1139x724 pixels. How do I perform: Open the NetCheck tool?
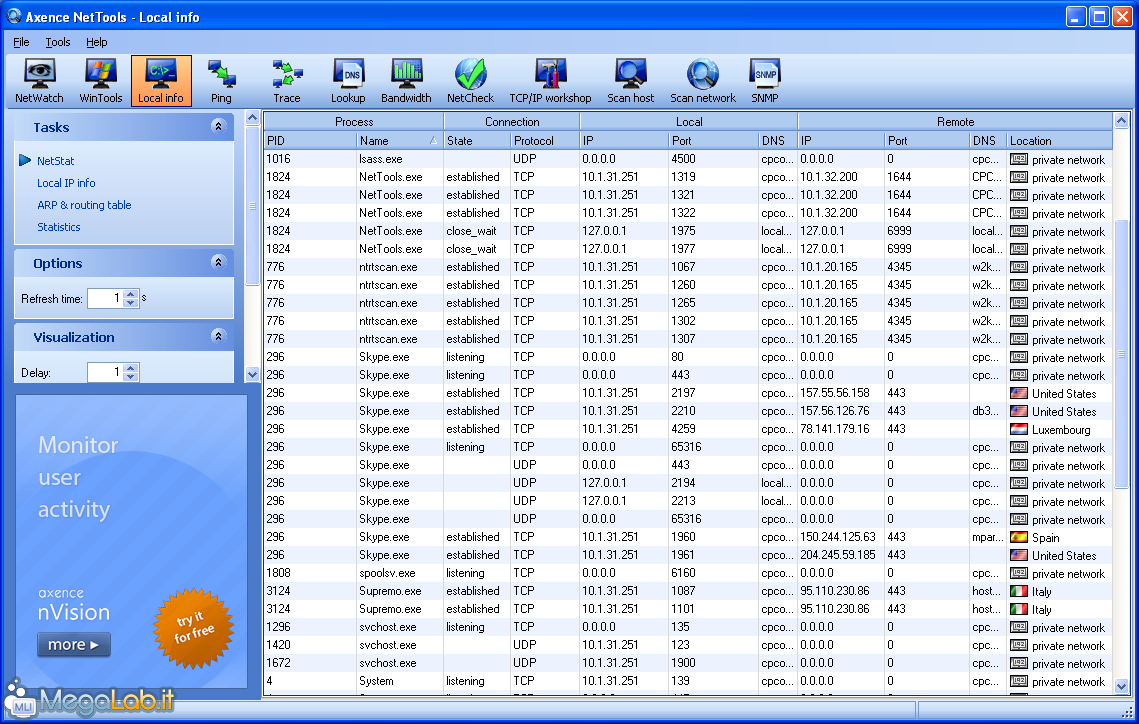470,81
